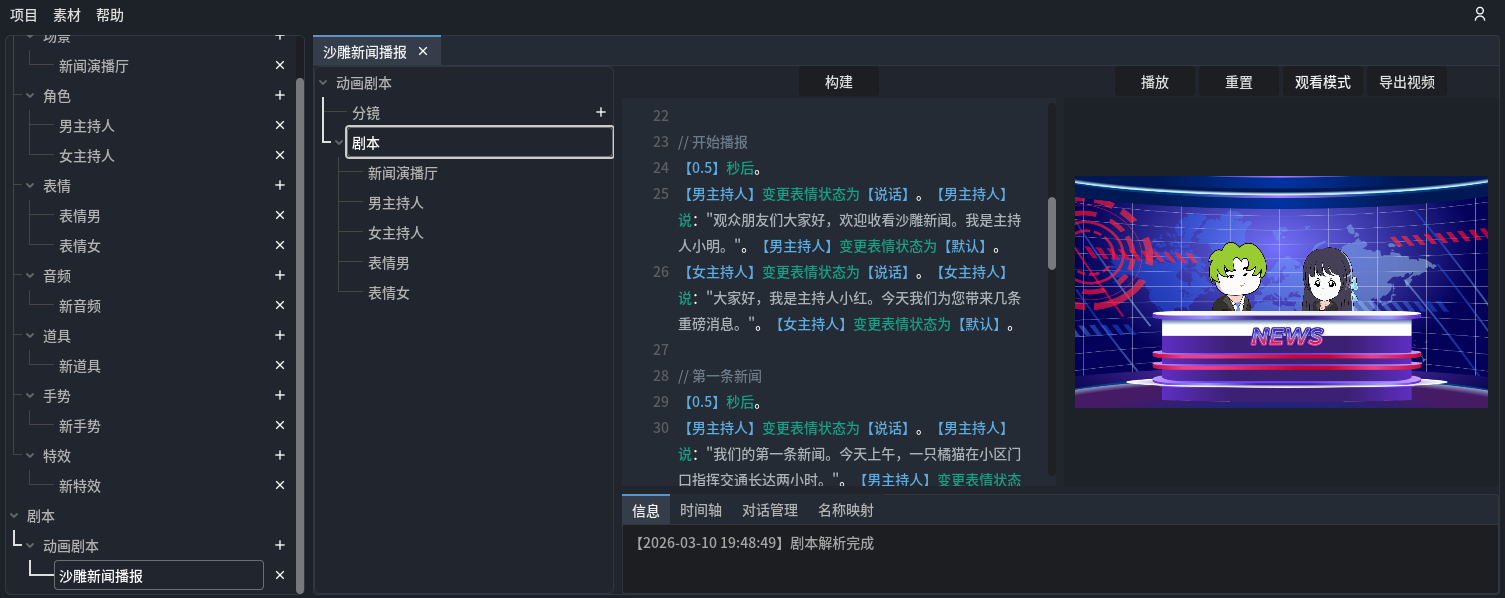Click the 播放 button
1505x598 pixels.
point(1154,81)
